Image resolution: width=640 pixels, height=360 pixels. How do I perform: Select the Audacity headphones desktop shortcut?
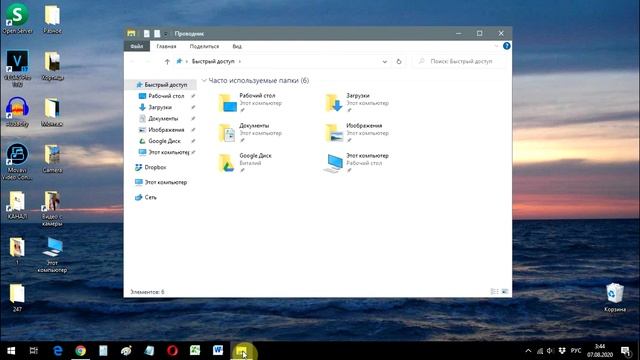click(17, 112)
